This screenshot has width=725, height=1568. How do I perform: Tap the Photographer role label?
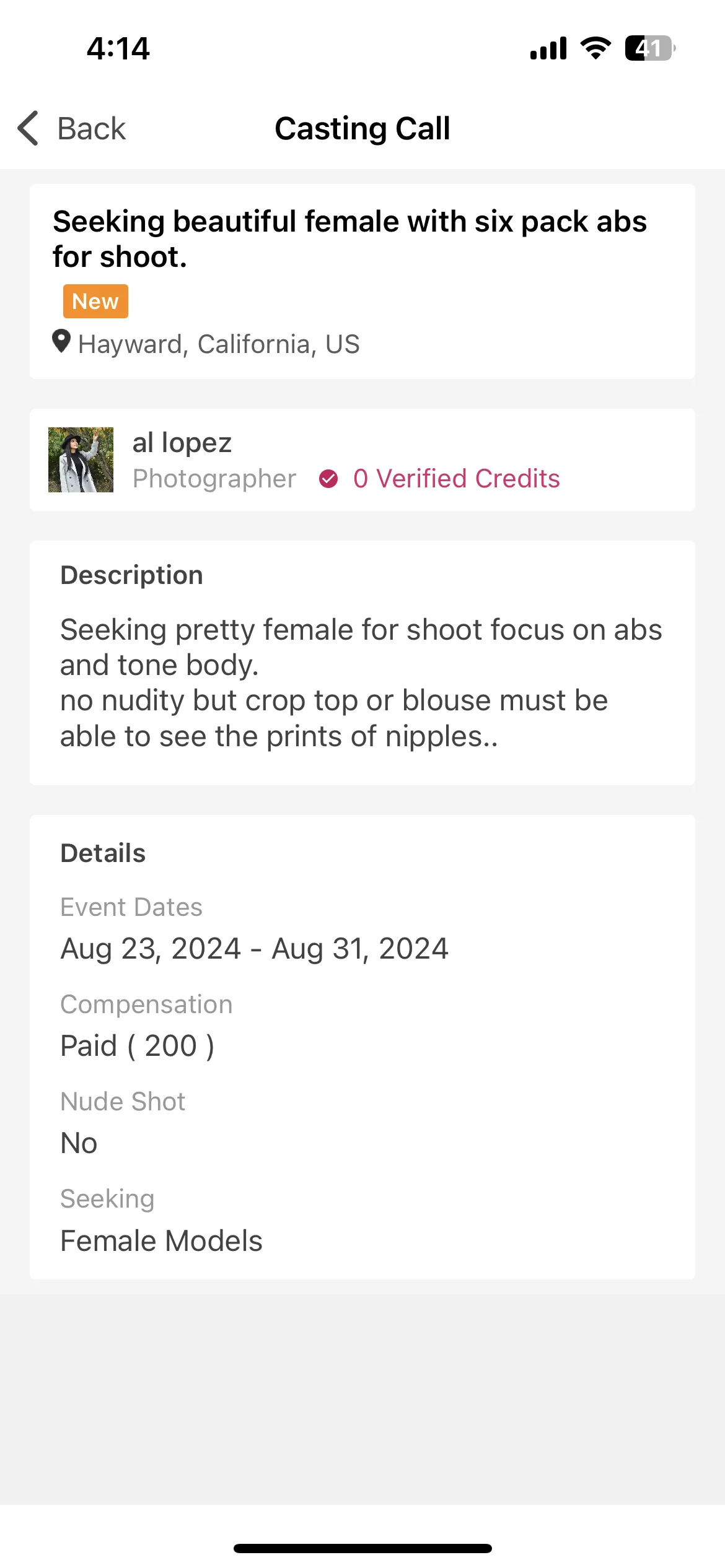pos(214,479)
